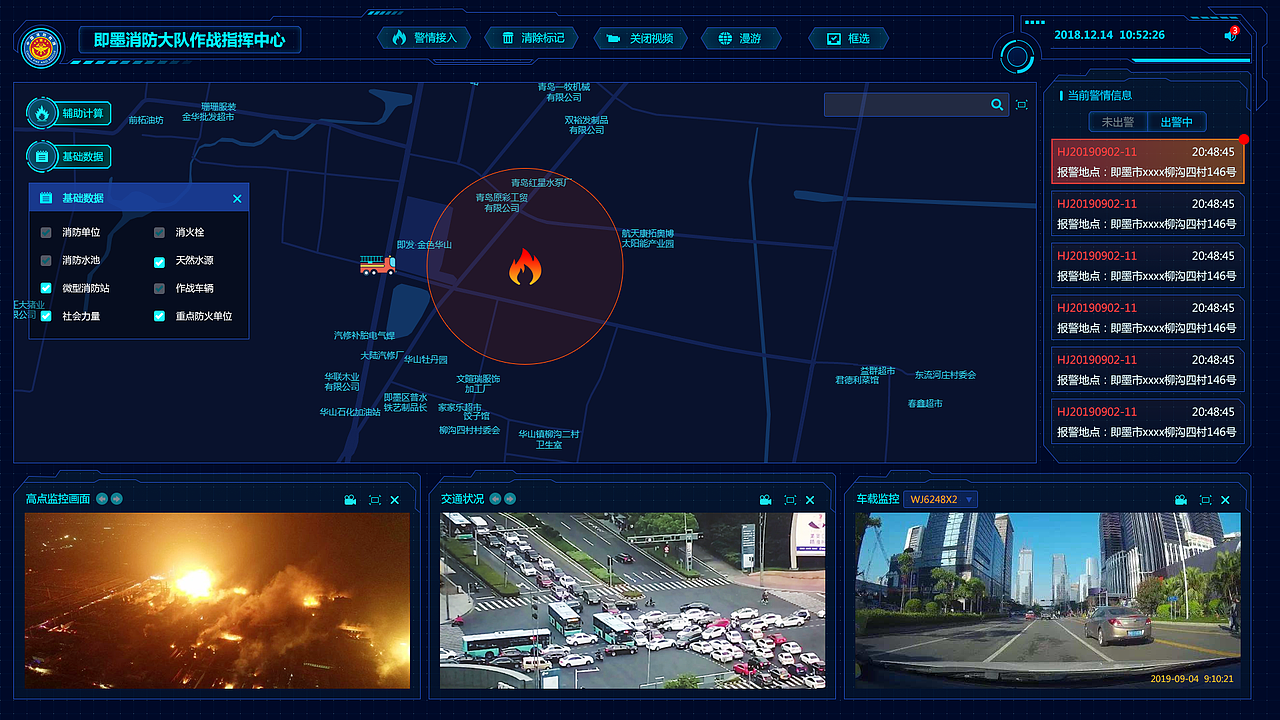This screenshot has width=1280, height=720.
Task: Click camera icon in 高点监控画面 panel
Action: click(x=351, y=500)
